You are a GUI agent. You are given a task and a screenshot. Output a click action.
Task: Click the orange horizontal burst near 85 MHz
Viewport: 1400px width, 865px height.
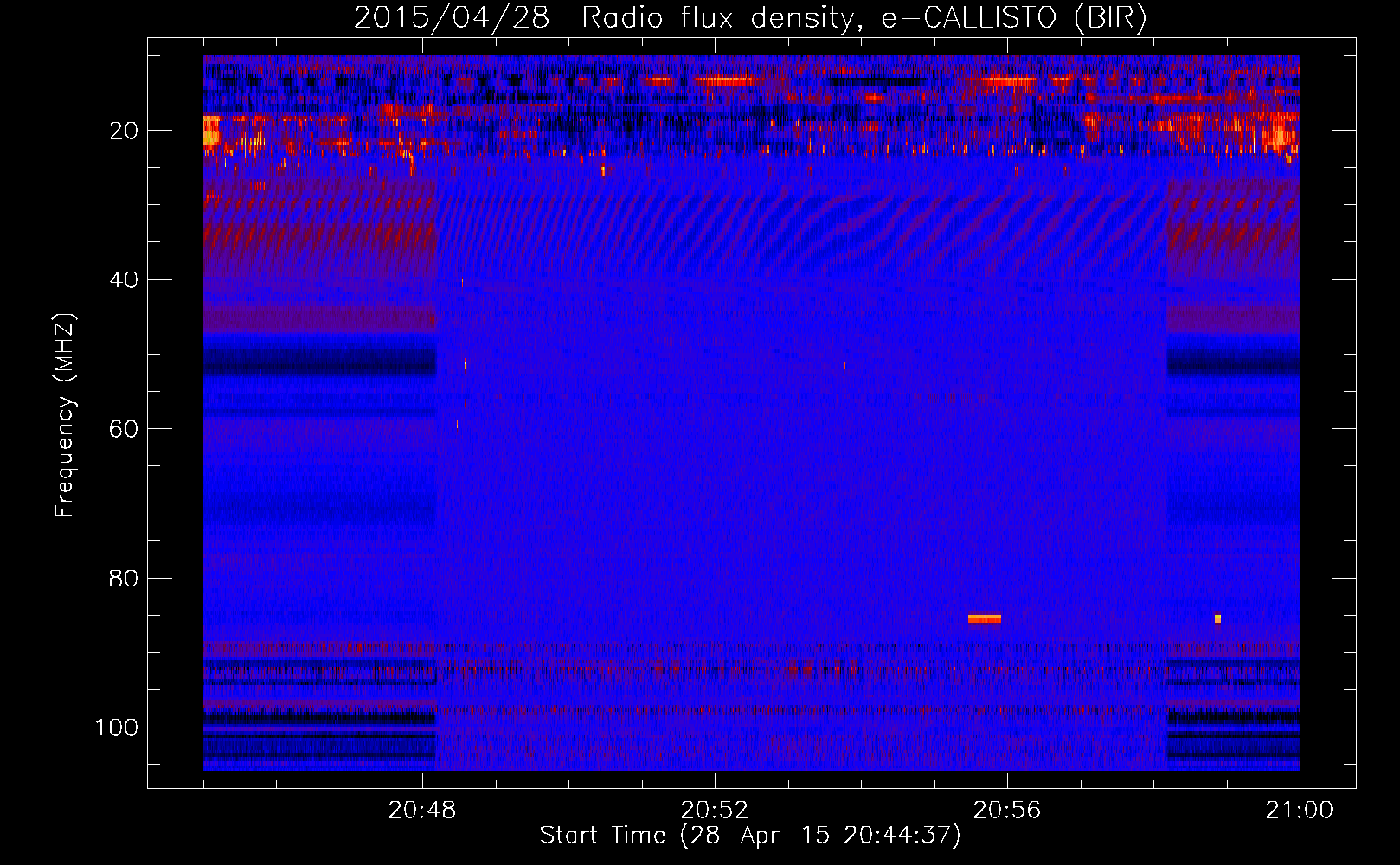point(985,618)
